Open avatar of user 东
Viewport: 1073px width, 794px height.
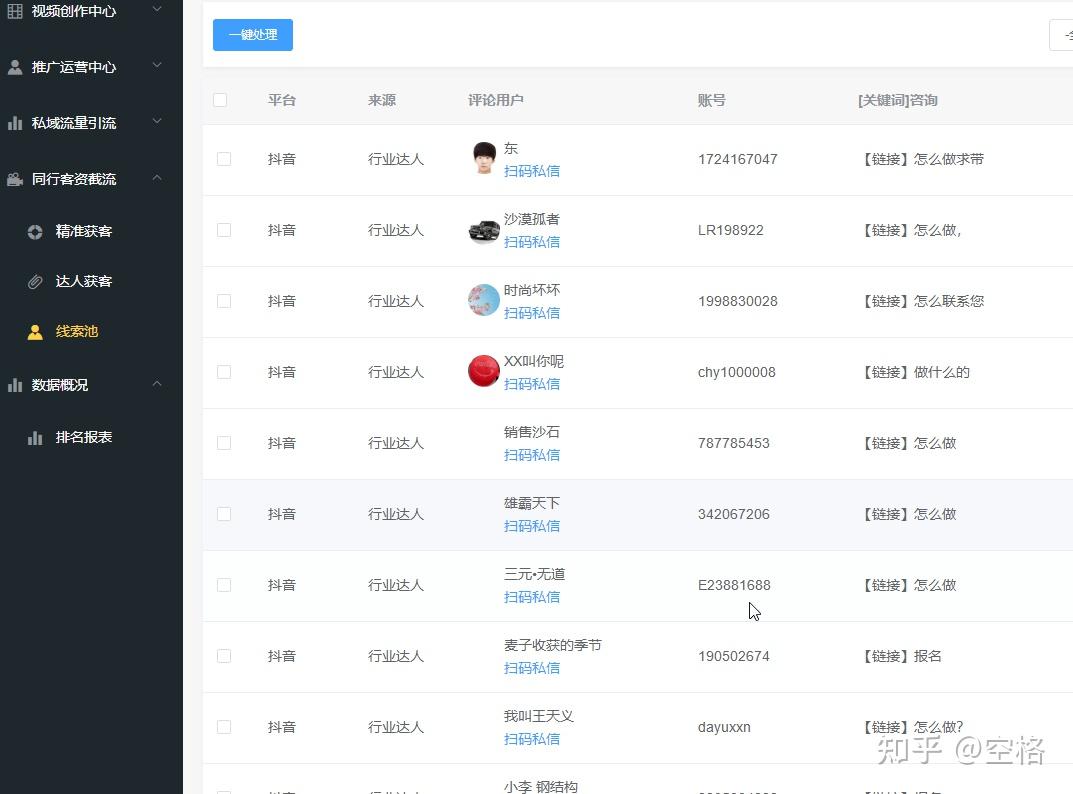484,158
